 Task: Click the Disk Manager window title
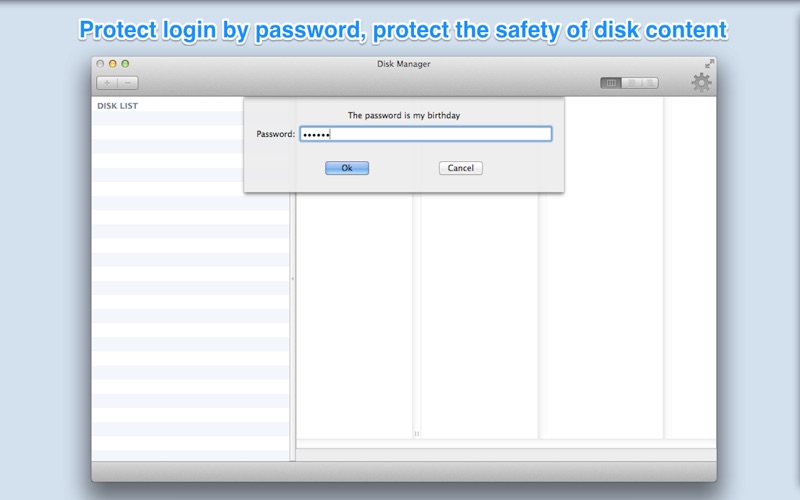pos(404,64)
